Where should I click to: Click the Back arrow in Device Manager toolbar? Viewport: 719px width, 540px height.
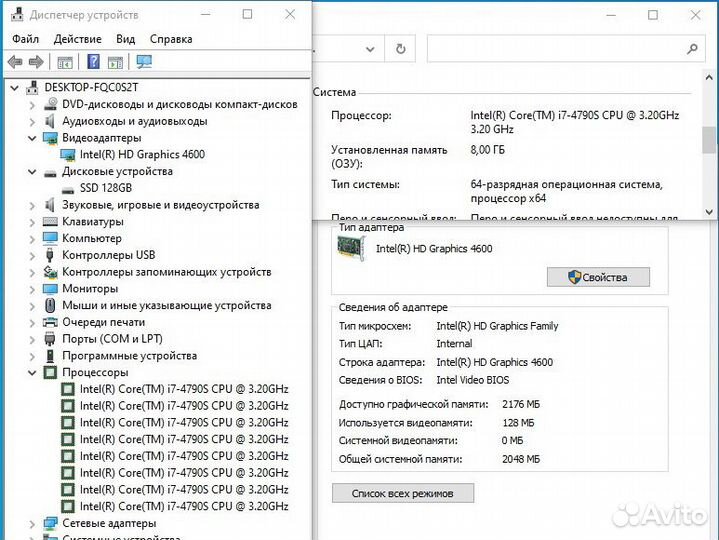15,61
